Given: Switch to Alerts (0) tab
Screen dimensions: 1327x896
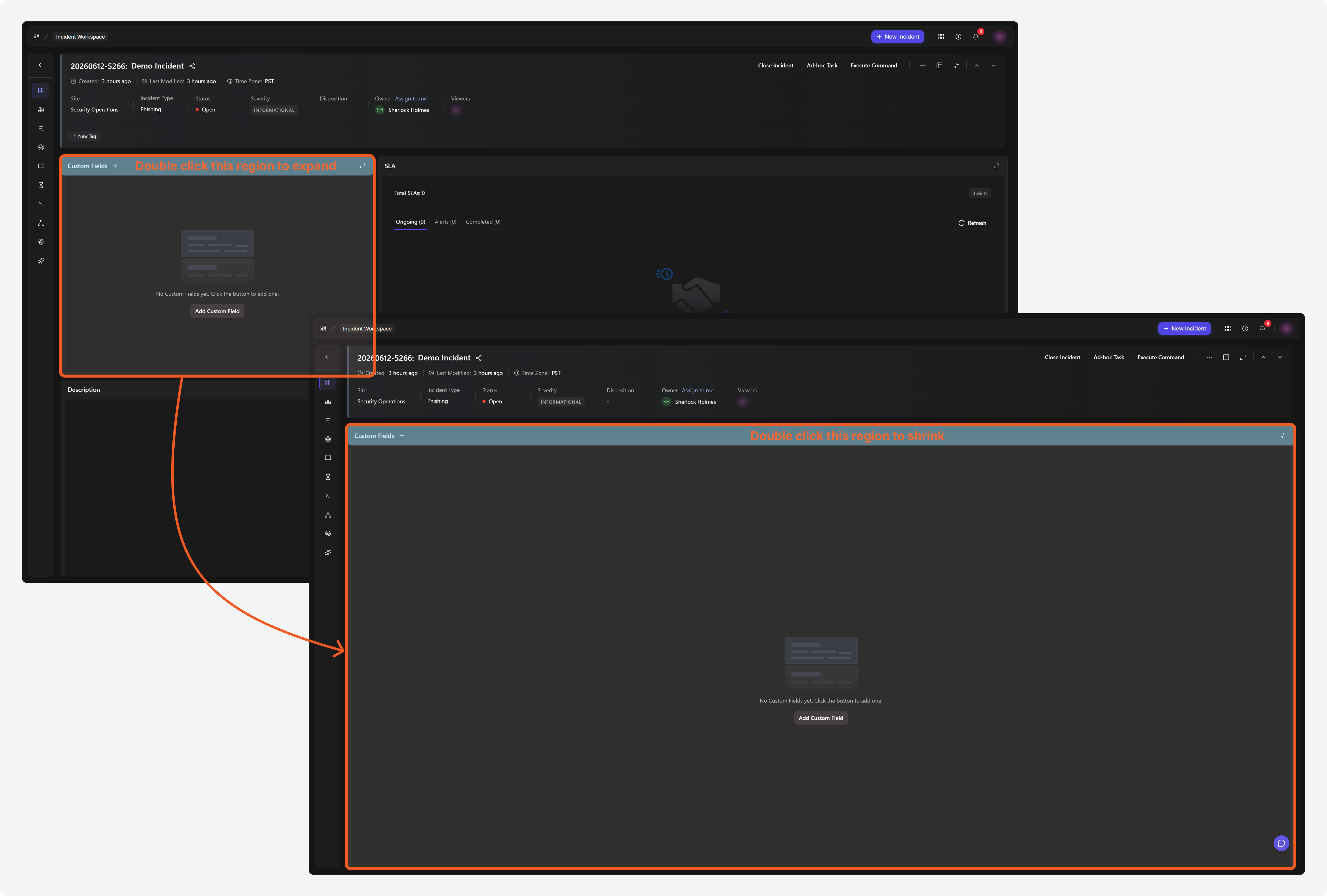Looking at the screenshot, I should [445, 222].
